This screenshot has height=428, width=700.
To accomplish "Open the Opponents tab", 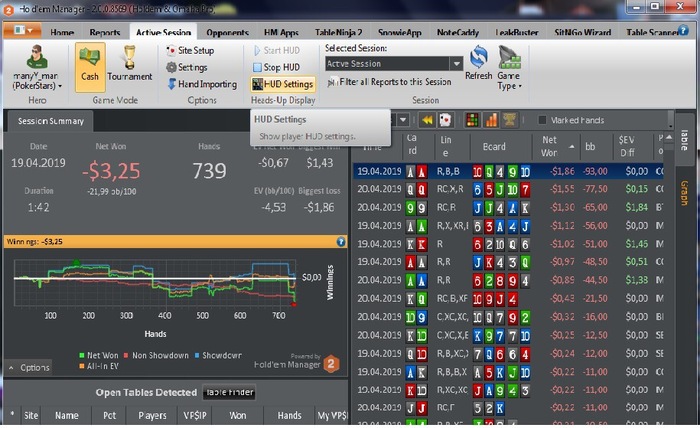I will click(227, 32).
